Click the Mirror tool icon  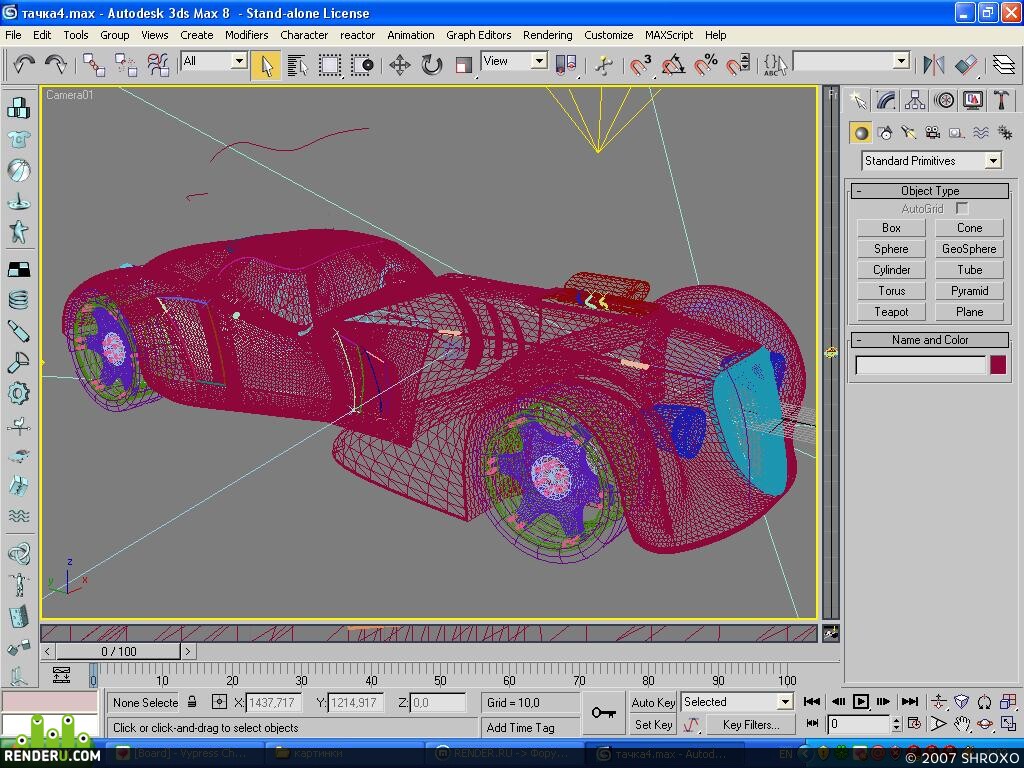coord(934,65)
